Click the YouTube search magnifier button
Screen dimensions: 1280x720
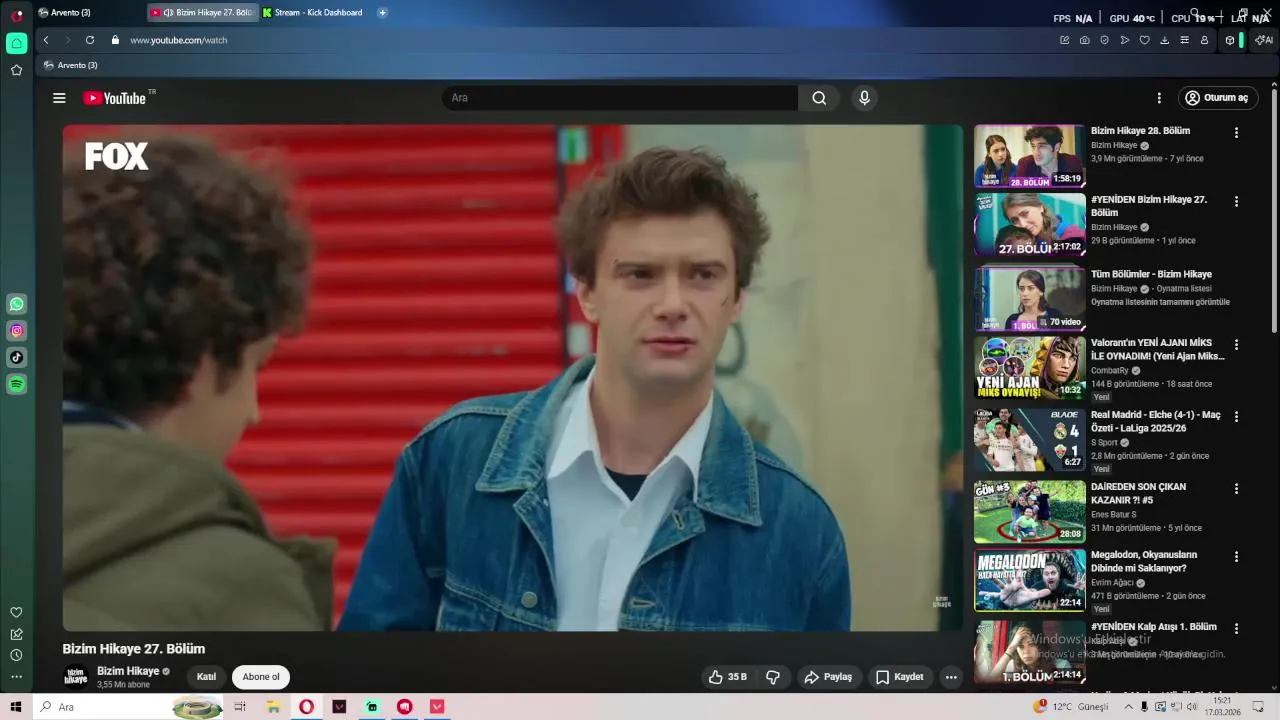click(819, 98)
